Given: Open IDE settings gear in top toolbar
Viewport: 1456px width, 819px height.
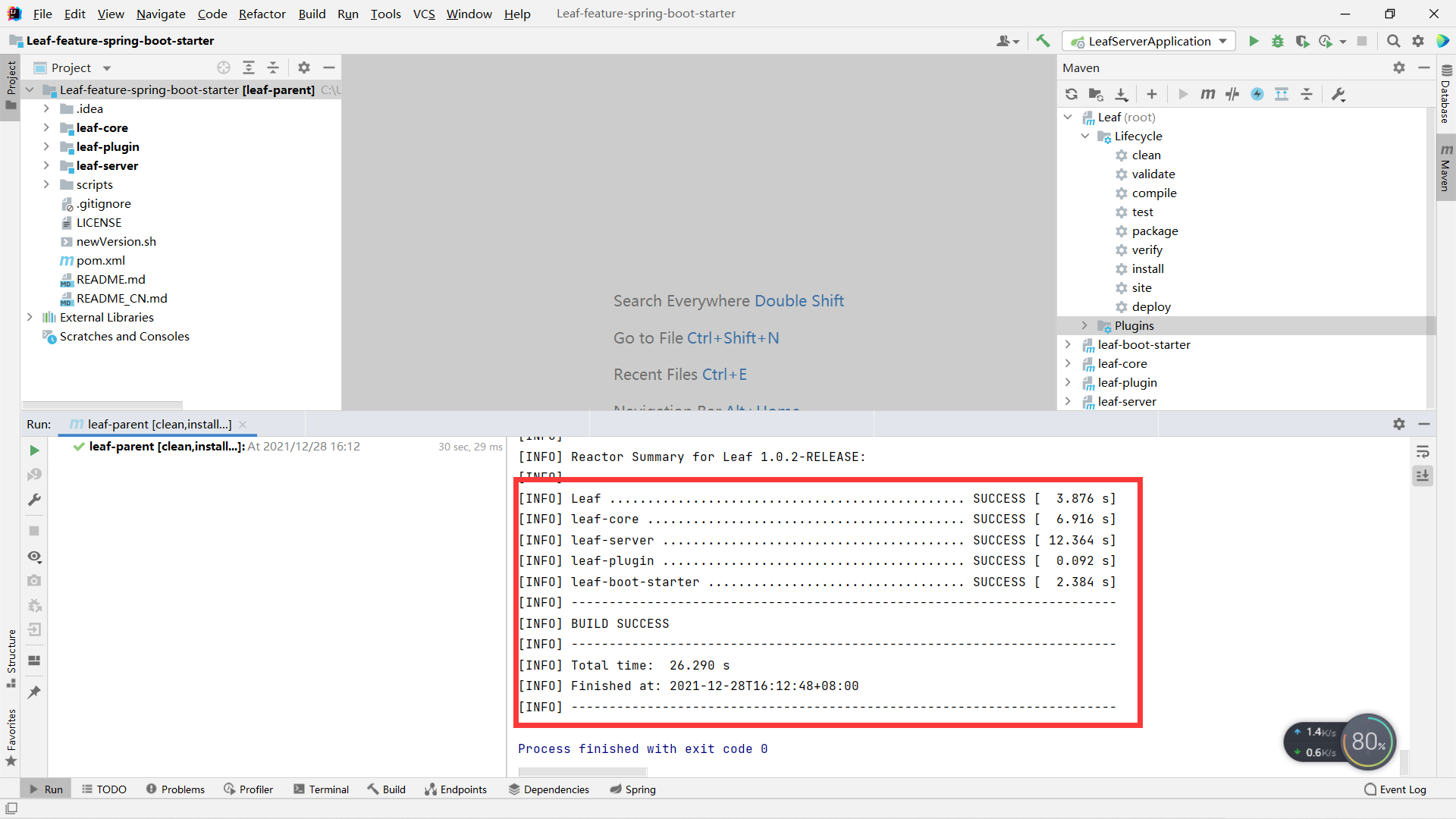Looking at the screenshot, I should (1417, 41).
